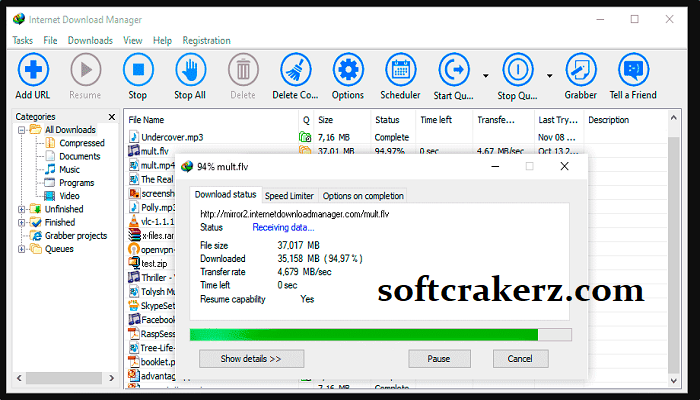The image size is (700, 400).
Task: Click the Delete trash can icon
Action: point(243,69)
